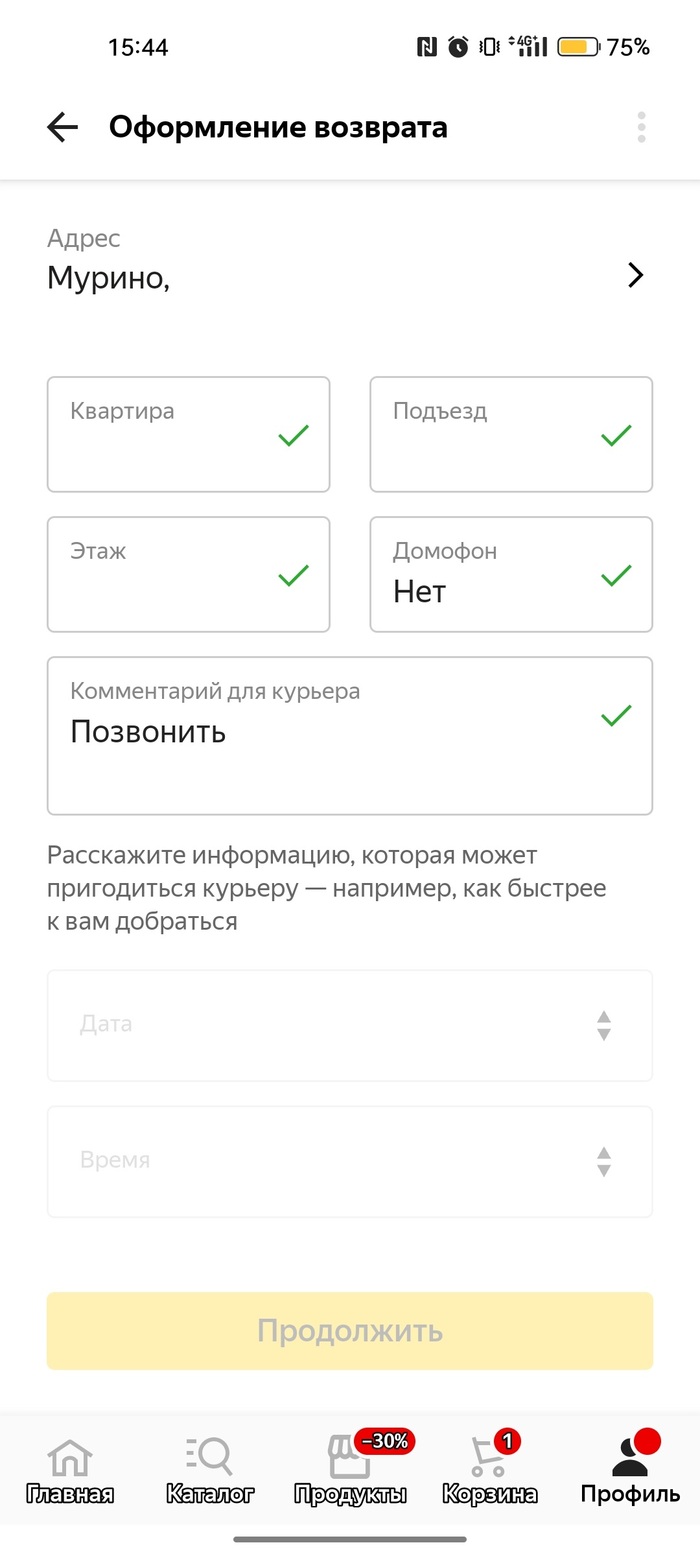Screen dimensions: 700x1556
Task: Tap the Продолжить button
Action: (x=350, y=1331)
